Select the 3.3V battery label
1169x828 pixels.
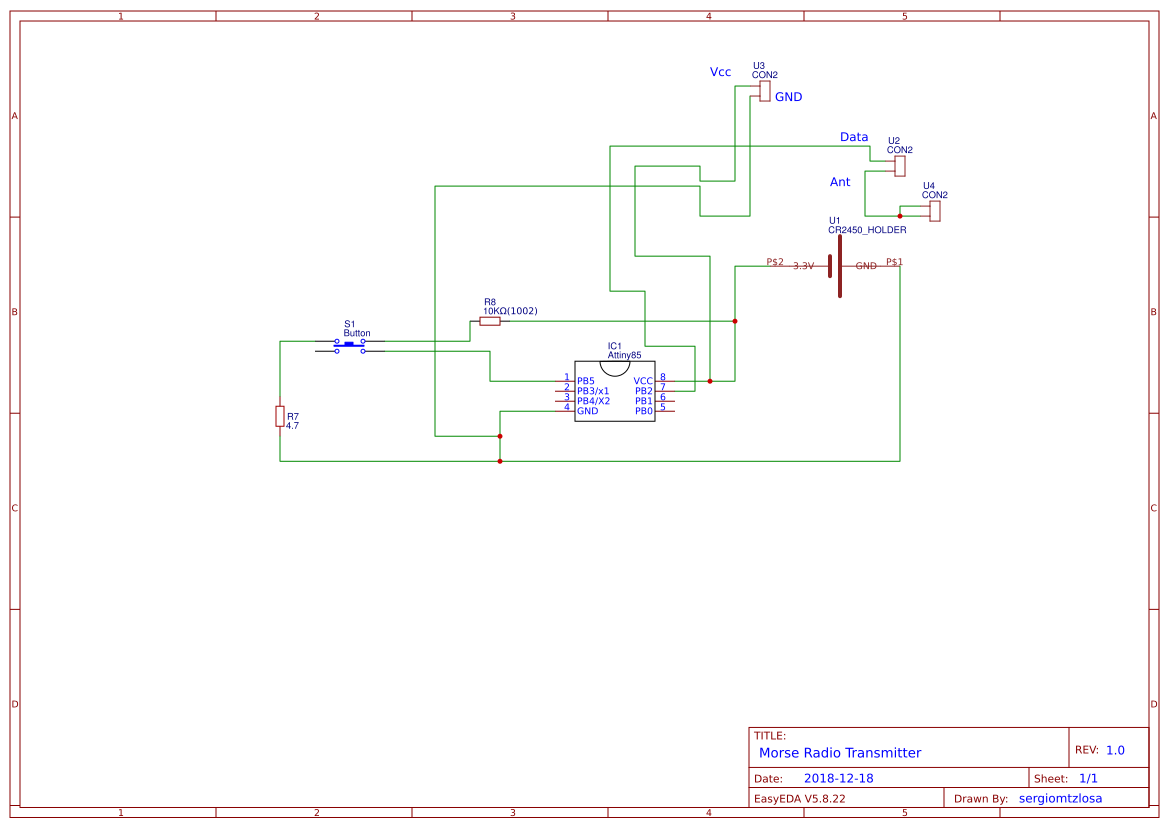(x=804, y=266)
